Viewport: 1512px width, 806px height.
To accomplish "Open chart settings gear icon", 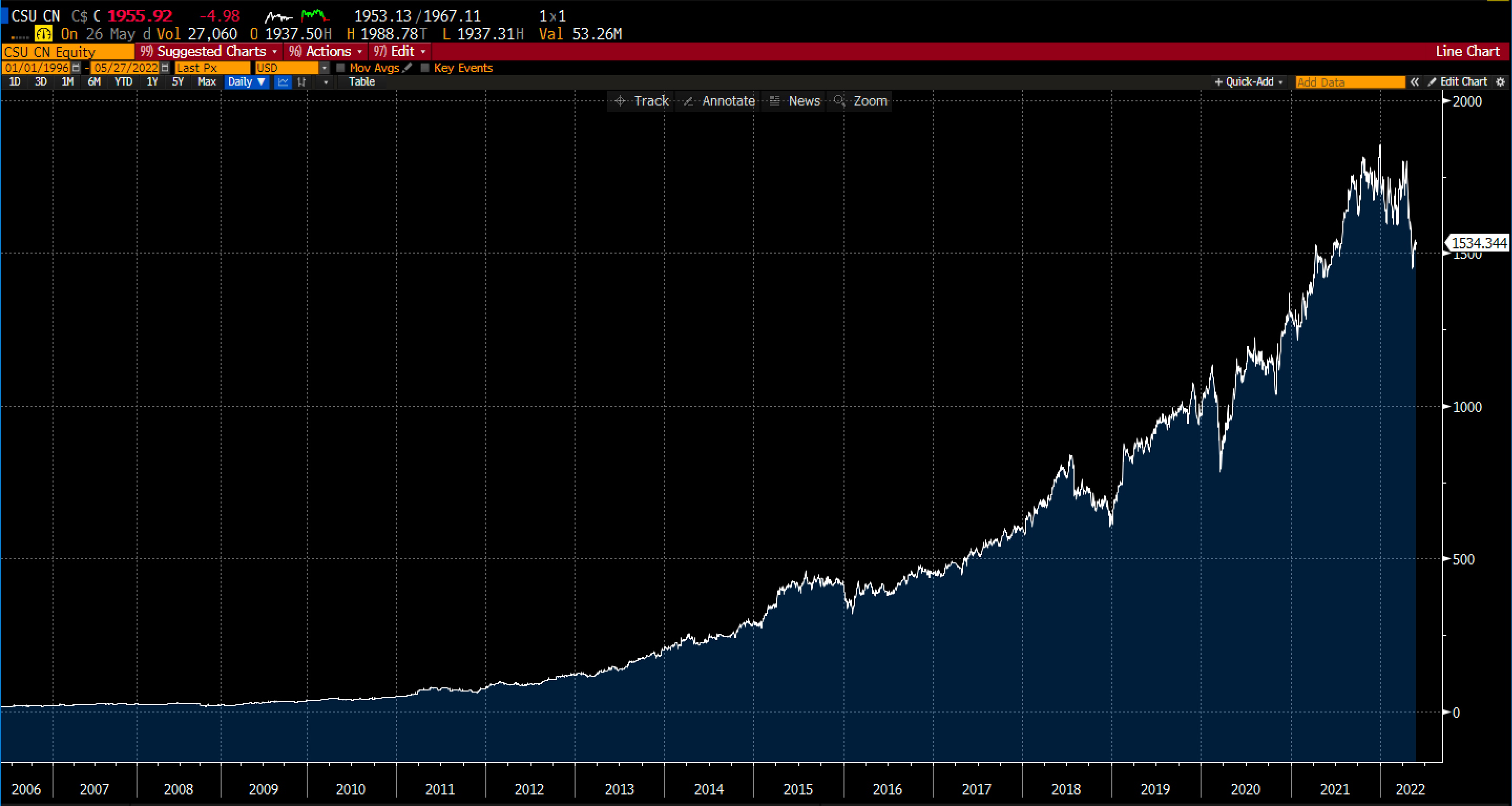I will 1500,82.
